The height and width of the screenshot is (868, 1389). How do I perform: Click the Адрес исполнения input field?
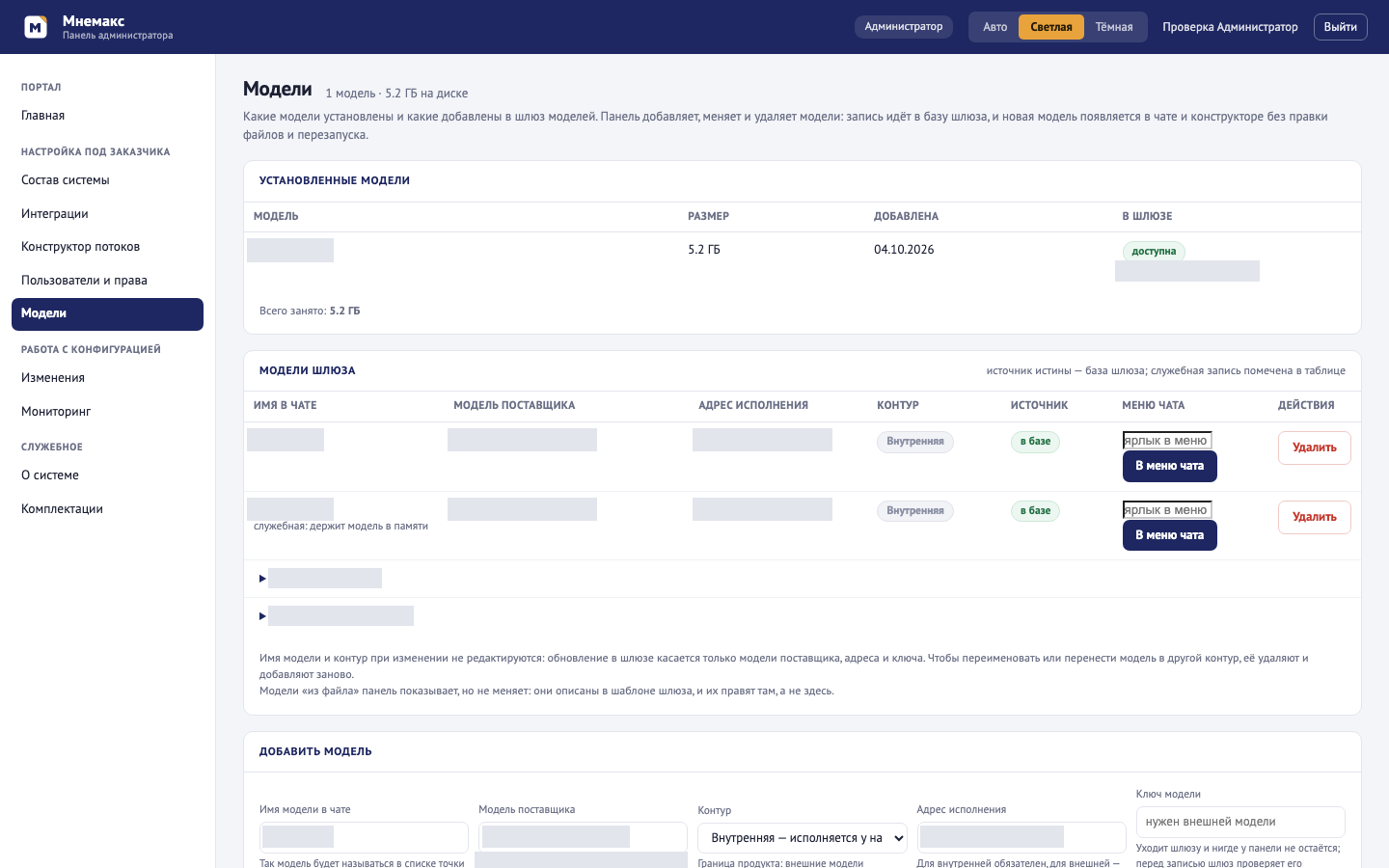click(x=1021, y=837)
